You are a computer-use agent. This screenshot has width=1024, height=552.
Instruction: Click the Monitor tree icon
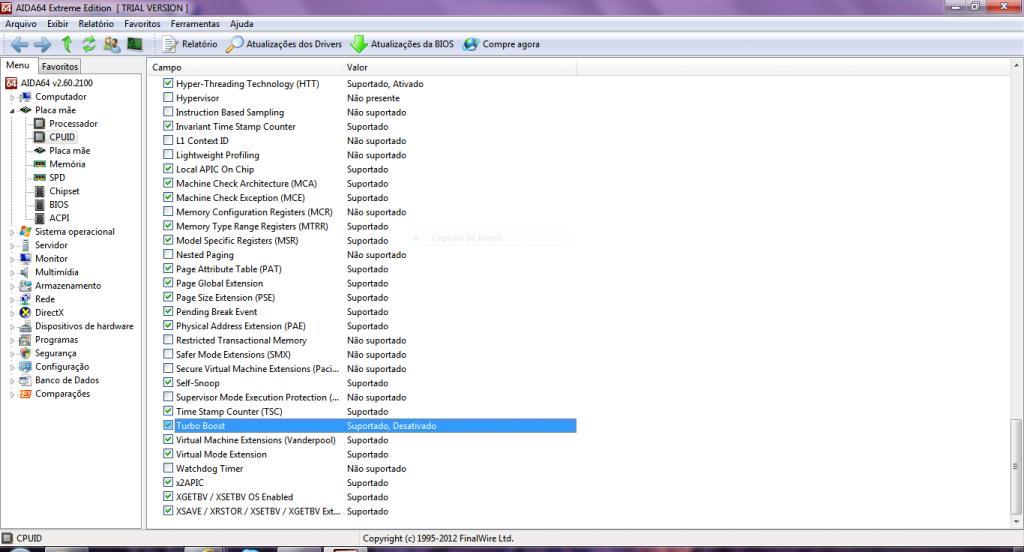click(x=25, y=259)
